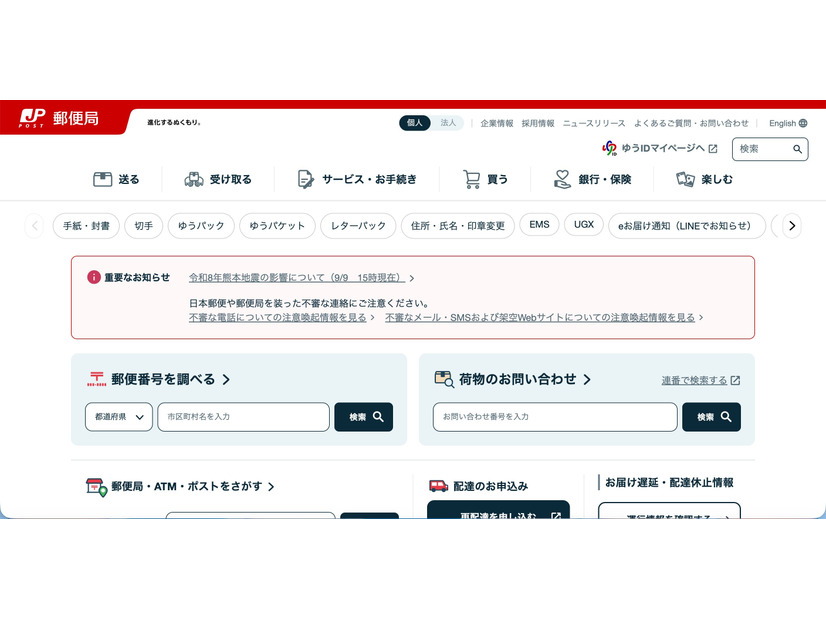826x620 pixels.
Task: Select the 切手 chip
Action: click(x=143, y=226)
